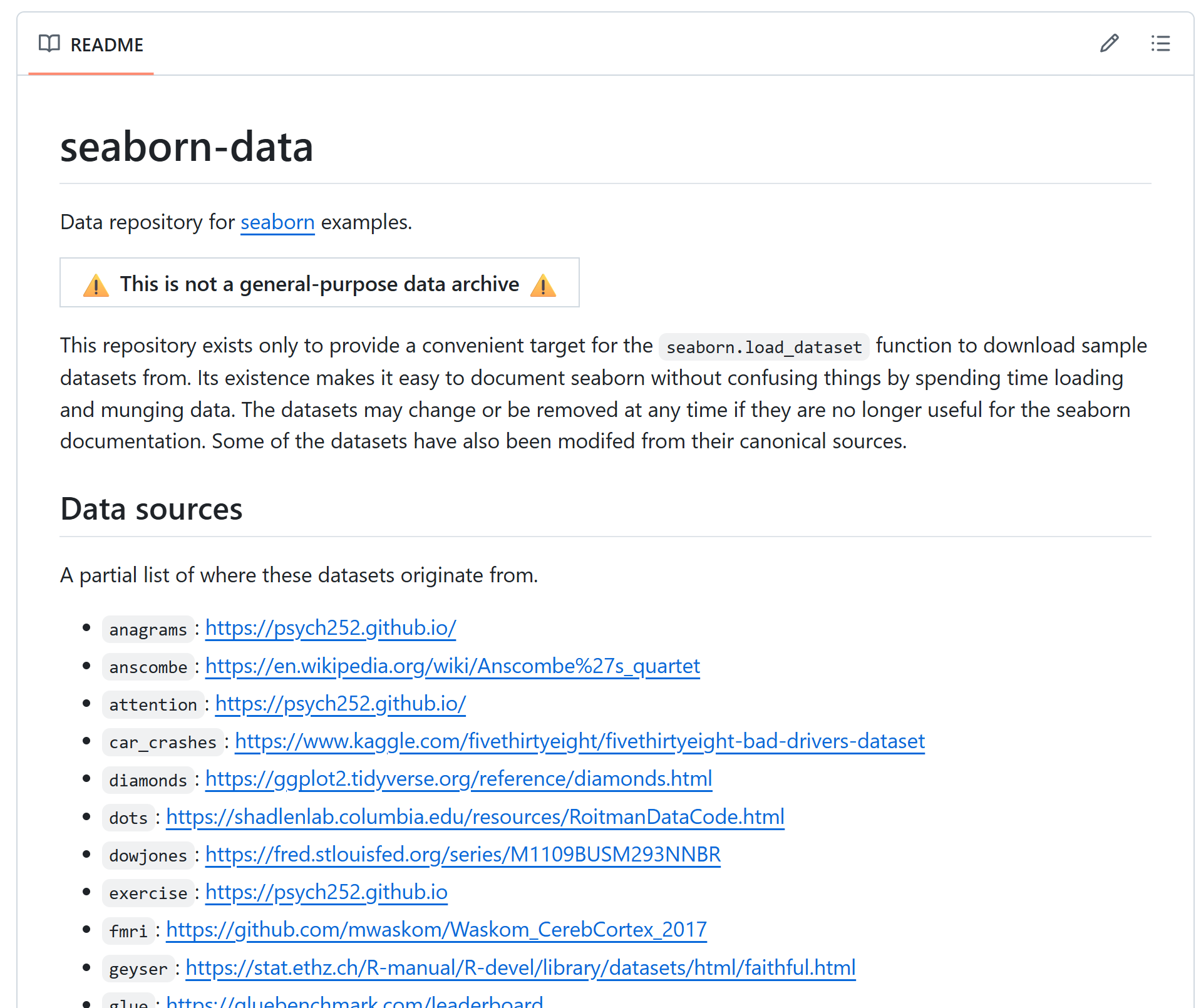Click the left warning triangle icon
This screenshot has width=1201, height=1008.
click(x=96, y=285)
